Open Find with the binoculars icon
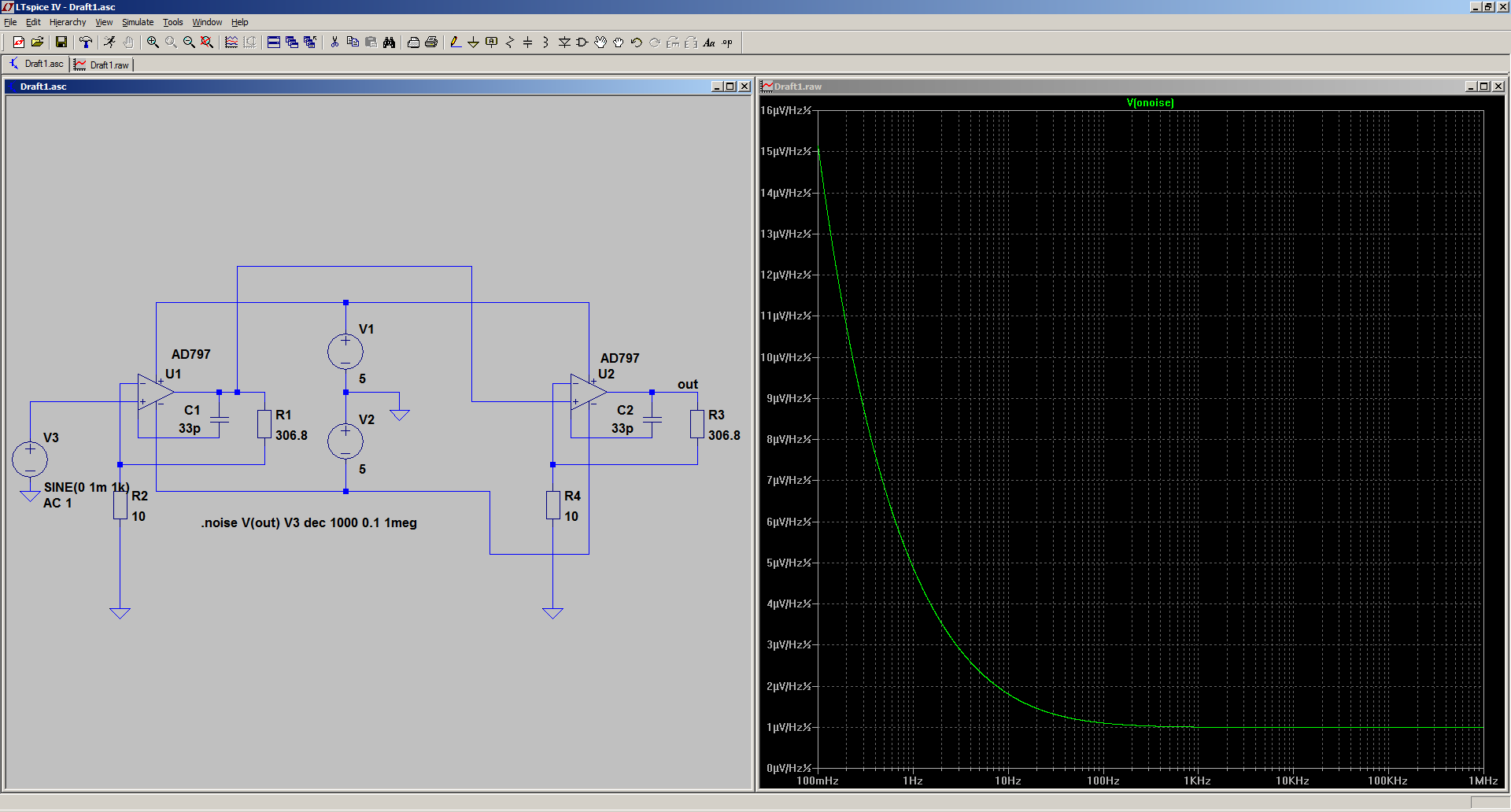This screenshot has height=812, width=1511. point(389,42)
